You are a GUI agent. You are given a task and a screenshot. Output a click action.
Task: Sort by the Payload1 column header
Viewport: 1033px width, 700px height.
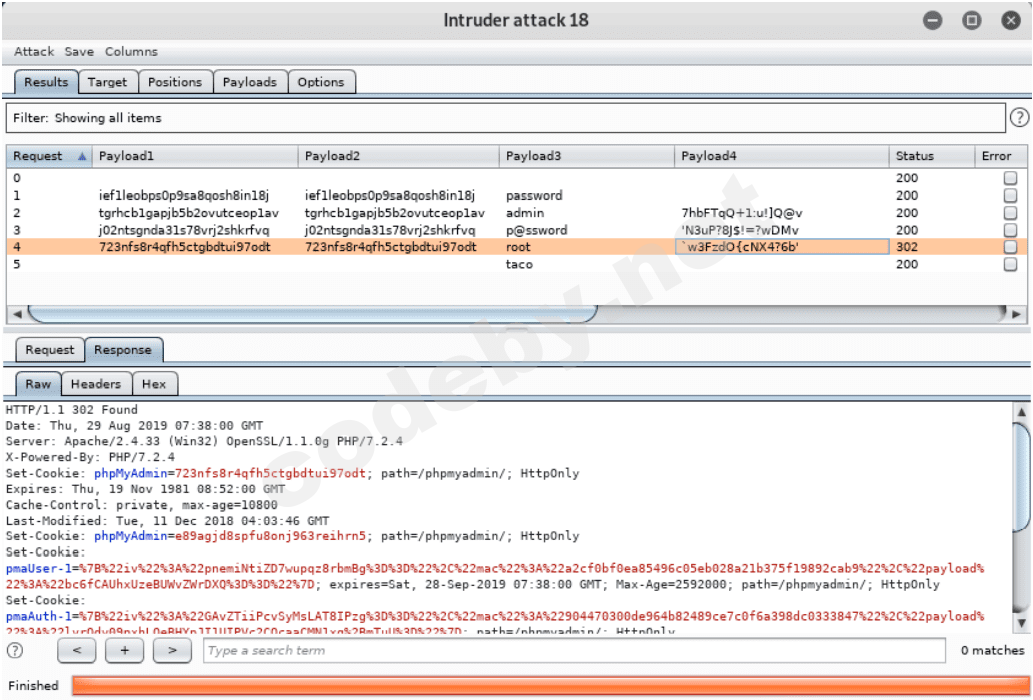point(195,156)
